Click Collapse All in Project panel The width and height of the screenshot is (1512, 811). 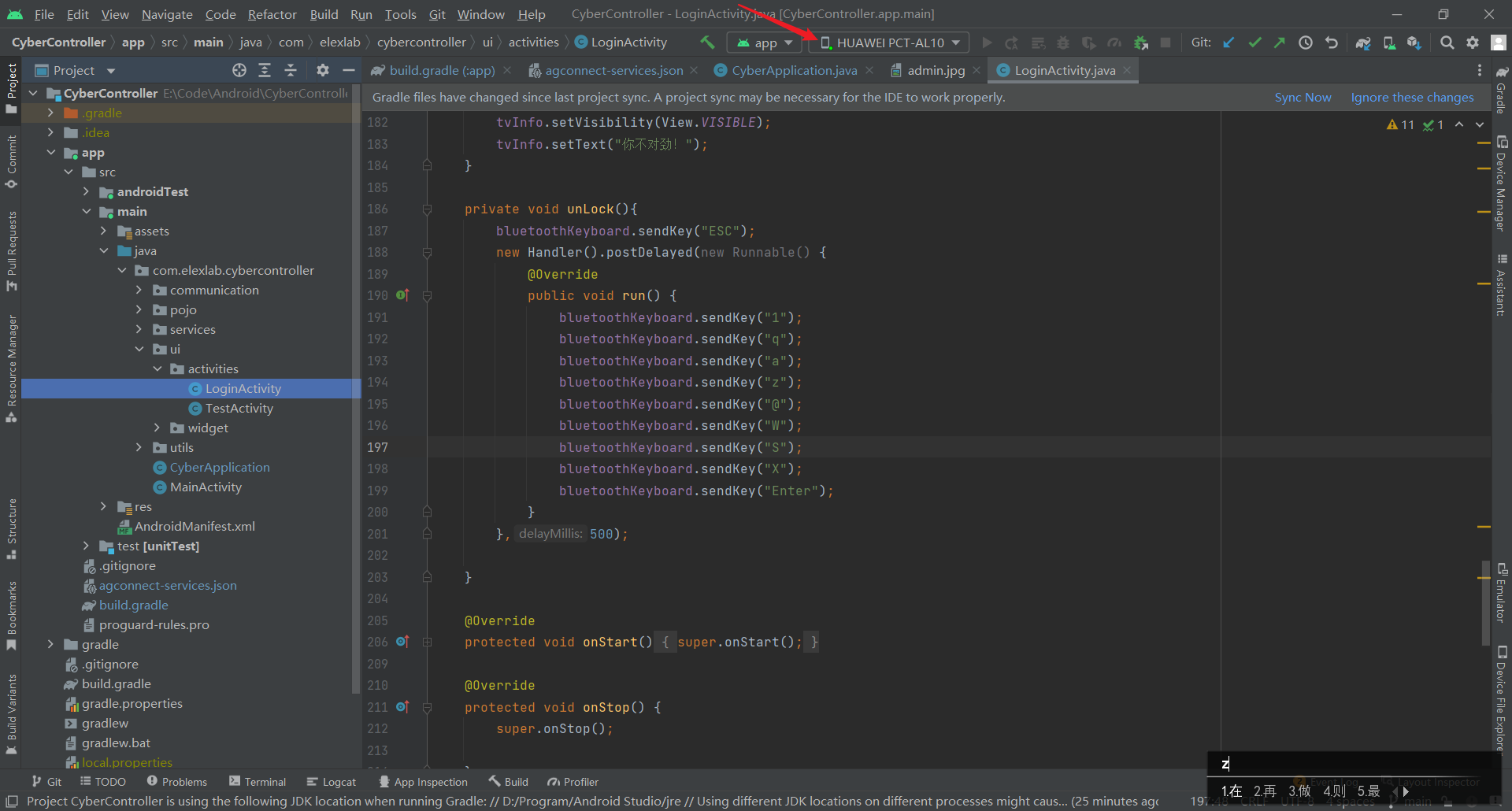[x=291, y=70]
